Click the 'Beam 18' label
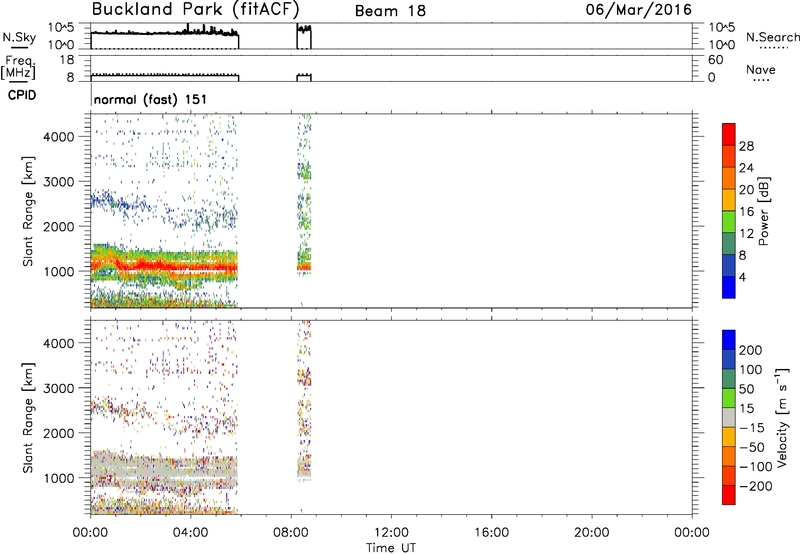The width and height of the screenshot is (800, 554). pos(390,11)
